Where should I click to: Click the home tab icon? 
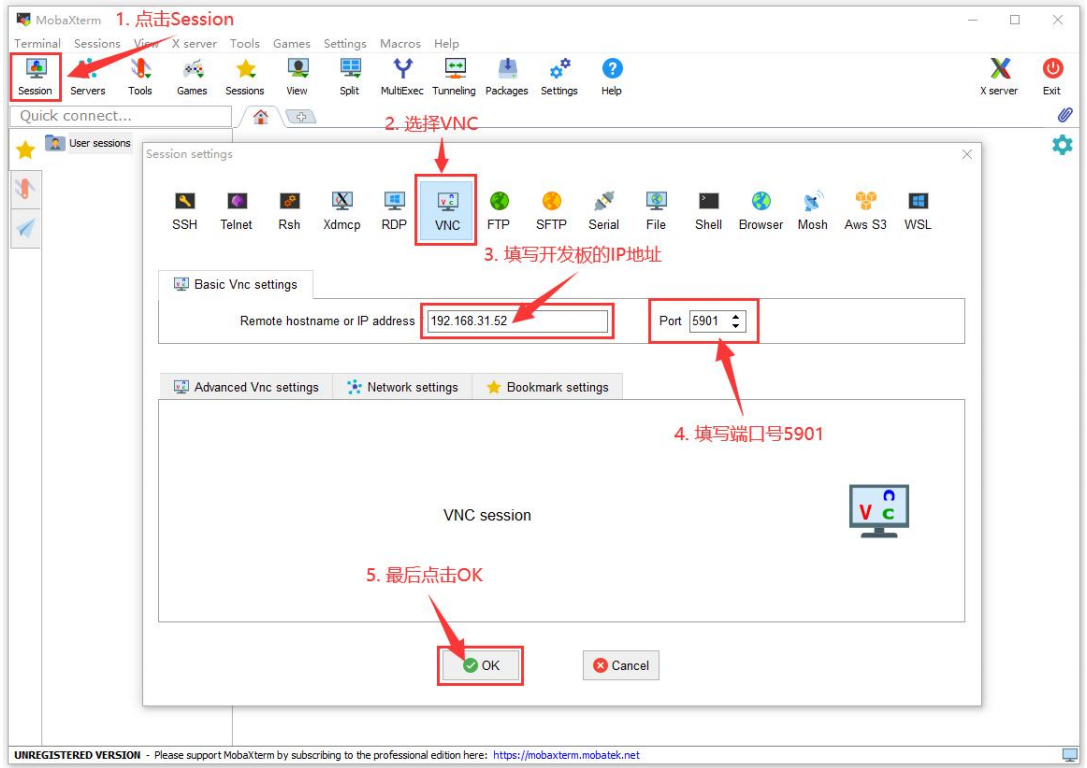point(261,116)
